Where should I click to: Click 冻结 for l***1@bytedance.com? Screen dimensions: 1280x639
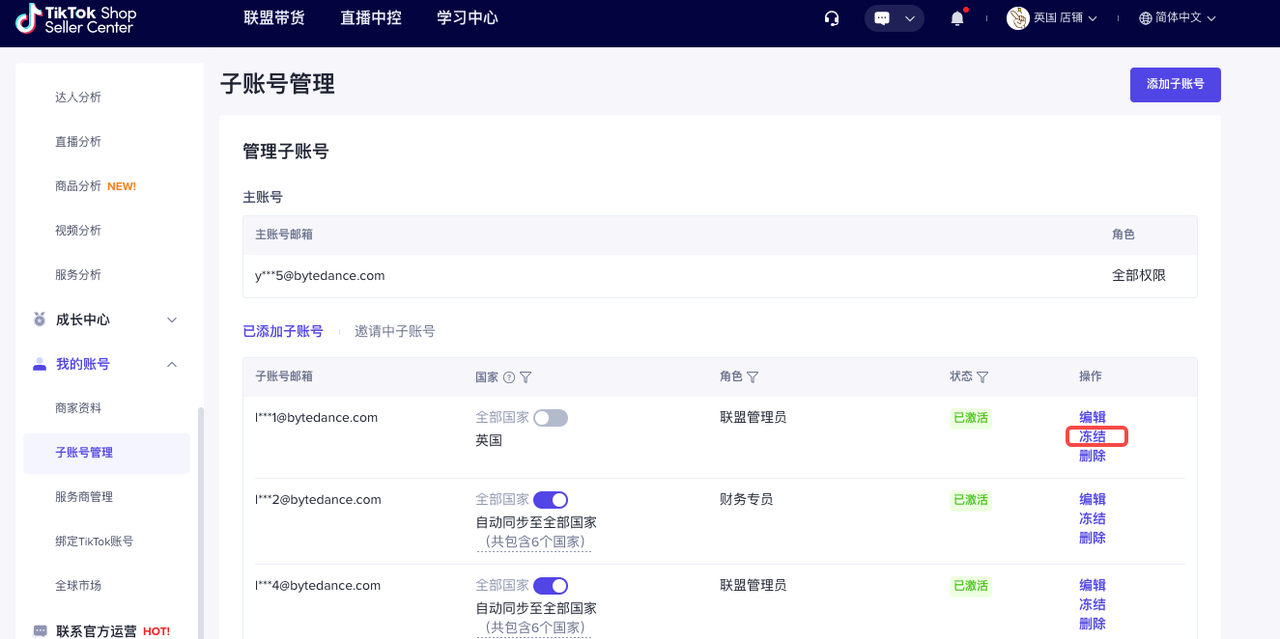(x=1092, y=437)
